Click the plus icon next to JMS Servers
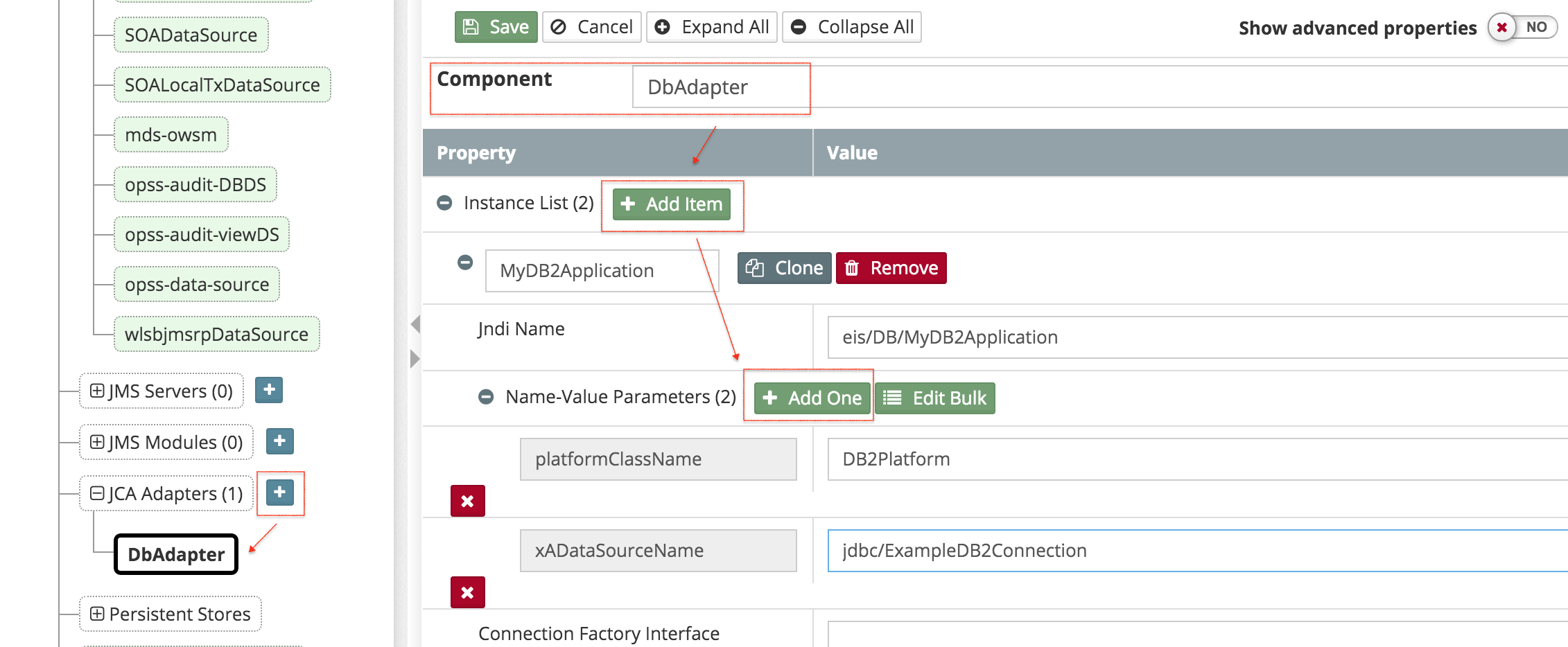The image size is (1568, 647). (269, 390)
